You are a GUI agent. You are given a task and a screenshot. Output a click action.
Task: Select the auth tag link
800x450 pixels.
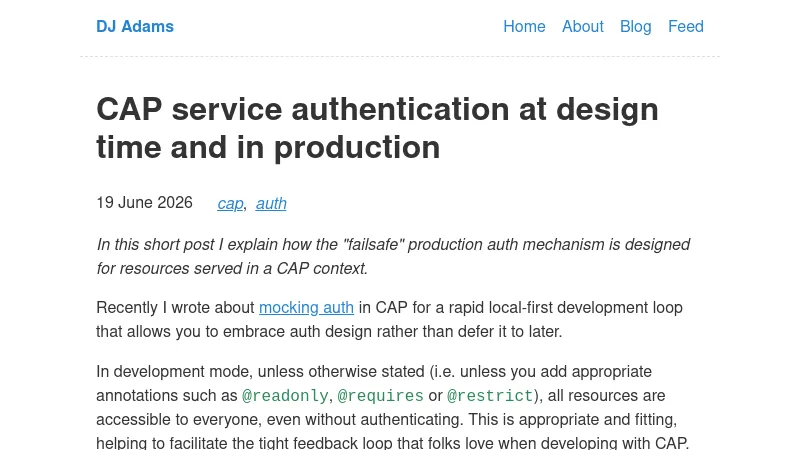coord(271,203)
